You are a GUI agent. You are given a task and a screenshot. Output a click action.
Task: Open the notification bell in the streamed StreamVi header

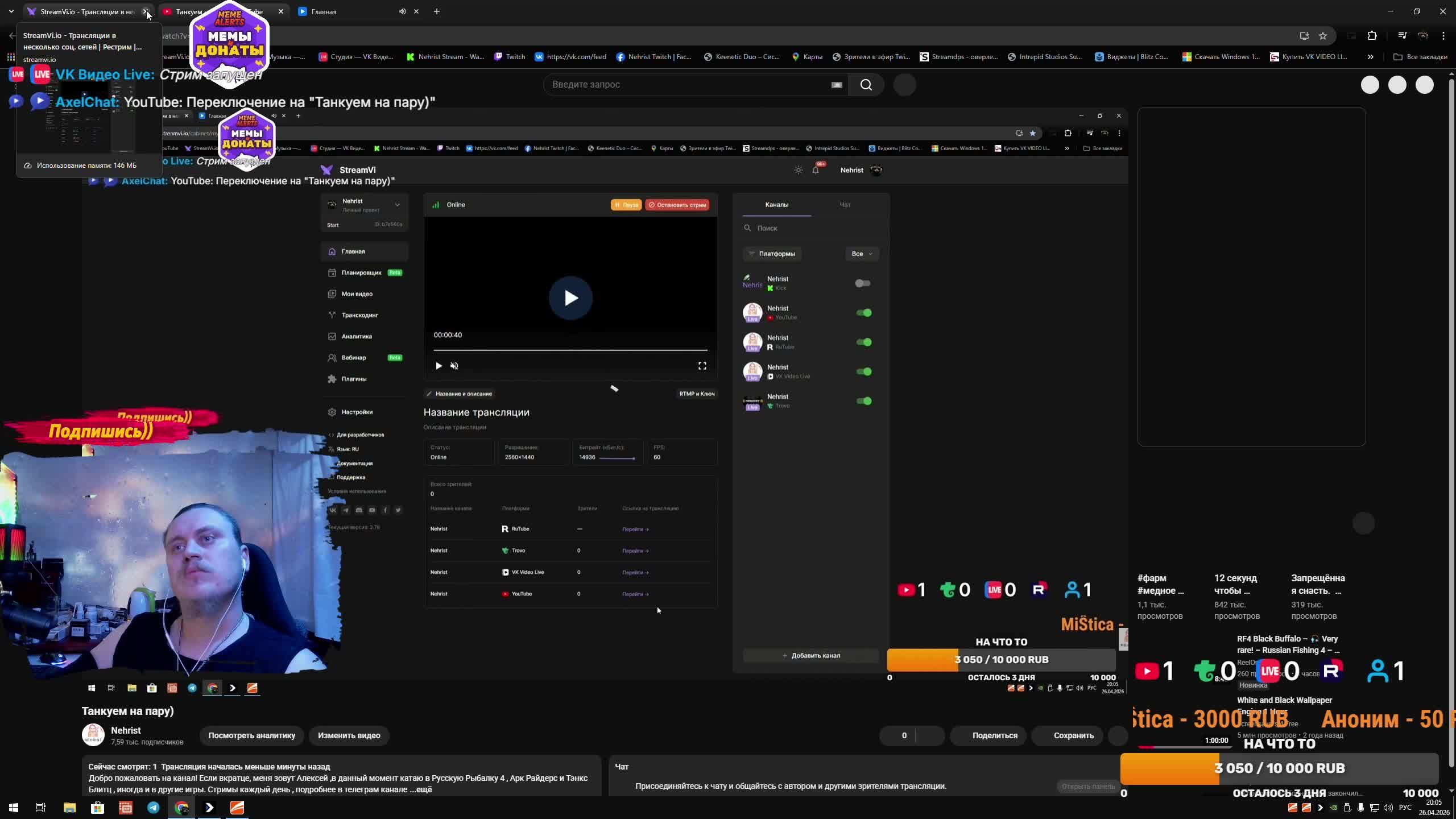point(816,170)
